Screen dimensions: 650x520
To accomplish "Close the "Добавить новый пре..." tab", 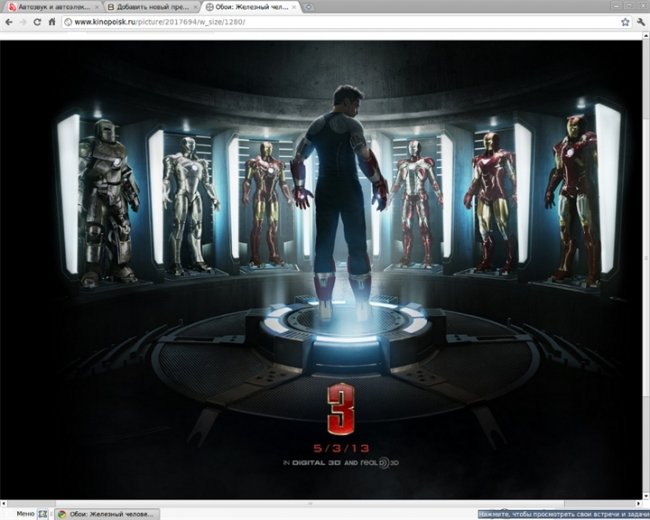I will tap(195, 7).
